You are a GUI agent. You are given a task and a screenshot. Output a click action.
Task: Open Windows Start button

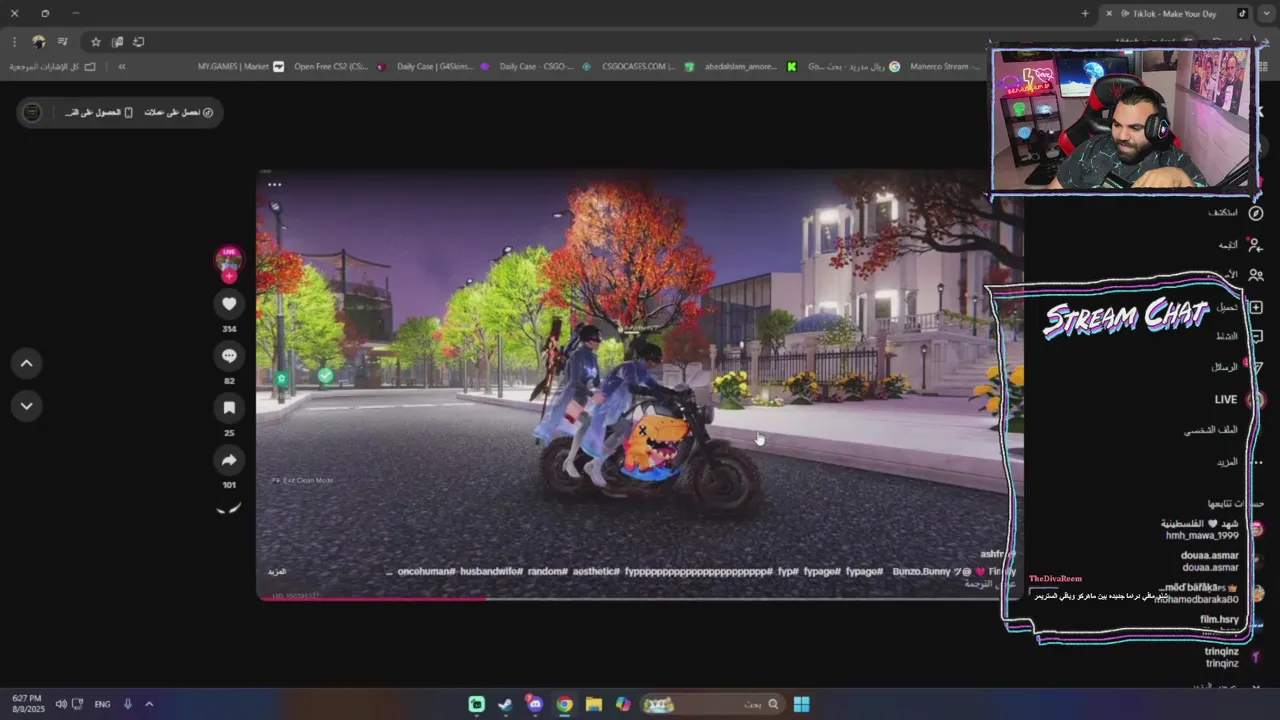(802, 704)
